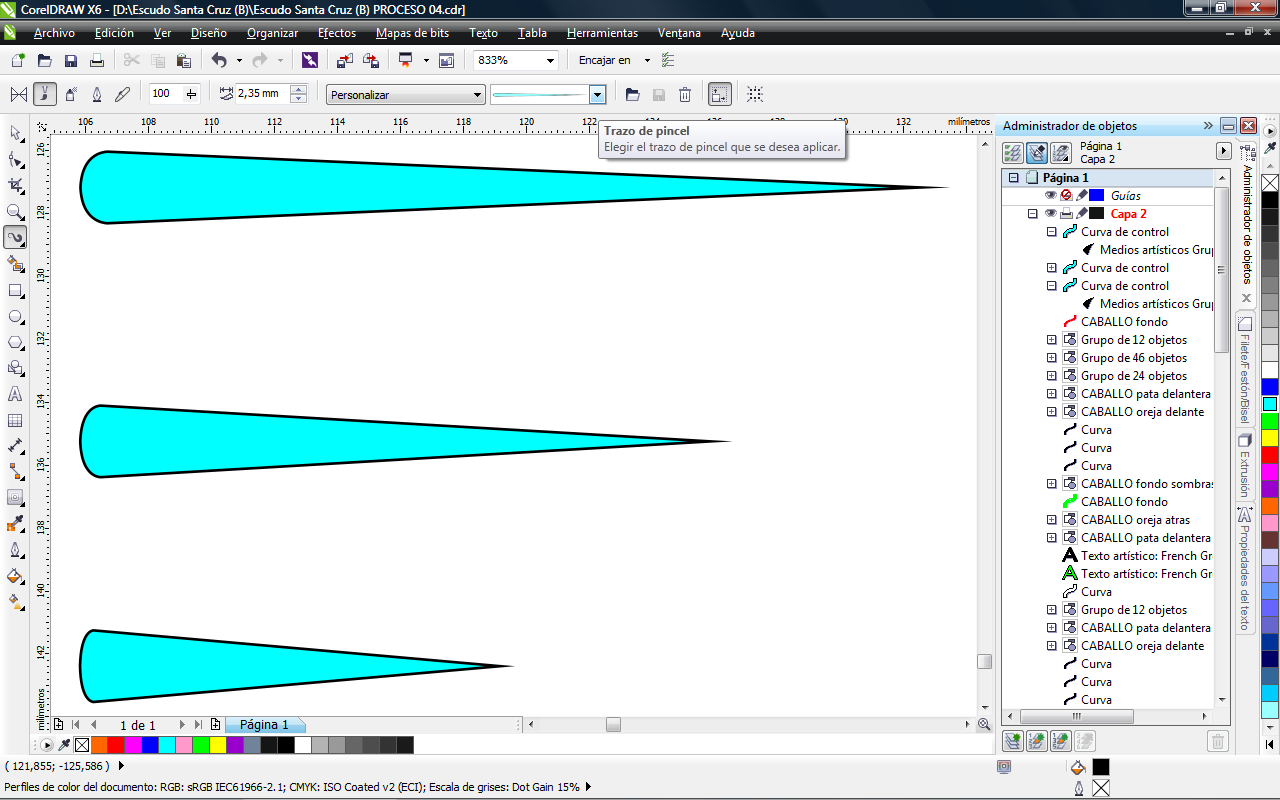Choose the Calligraphic pen mode
This screenshot has height=800, width=1280.
pyautogui.click(x=97, y=94)
